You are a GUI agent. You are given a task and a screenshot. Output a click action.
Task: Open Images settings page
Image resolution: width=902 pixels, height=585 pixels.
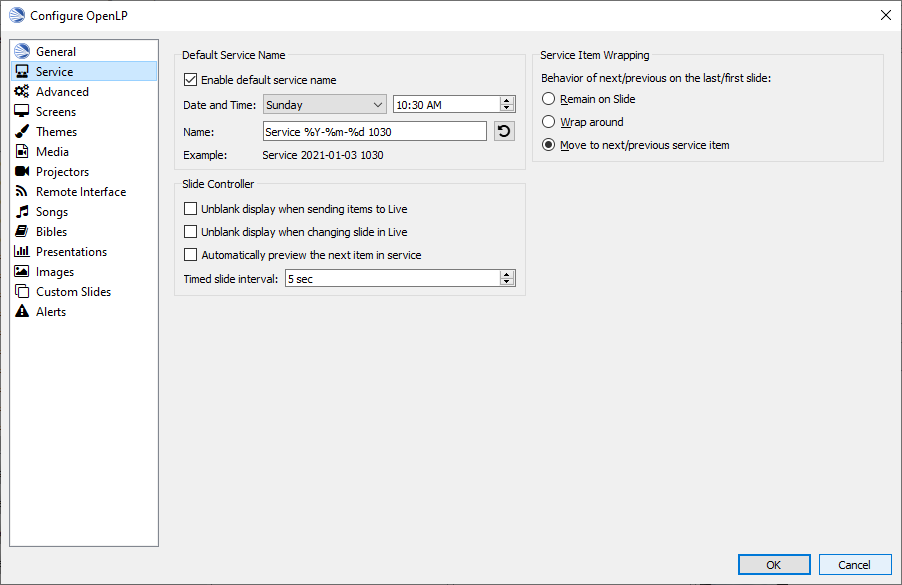(84, 272)
